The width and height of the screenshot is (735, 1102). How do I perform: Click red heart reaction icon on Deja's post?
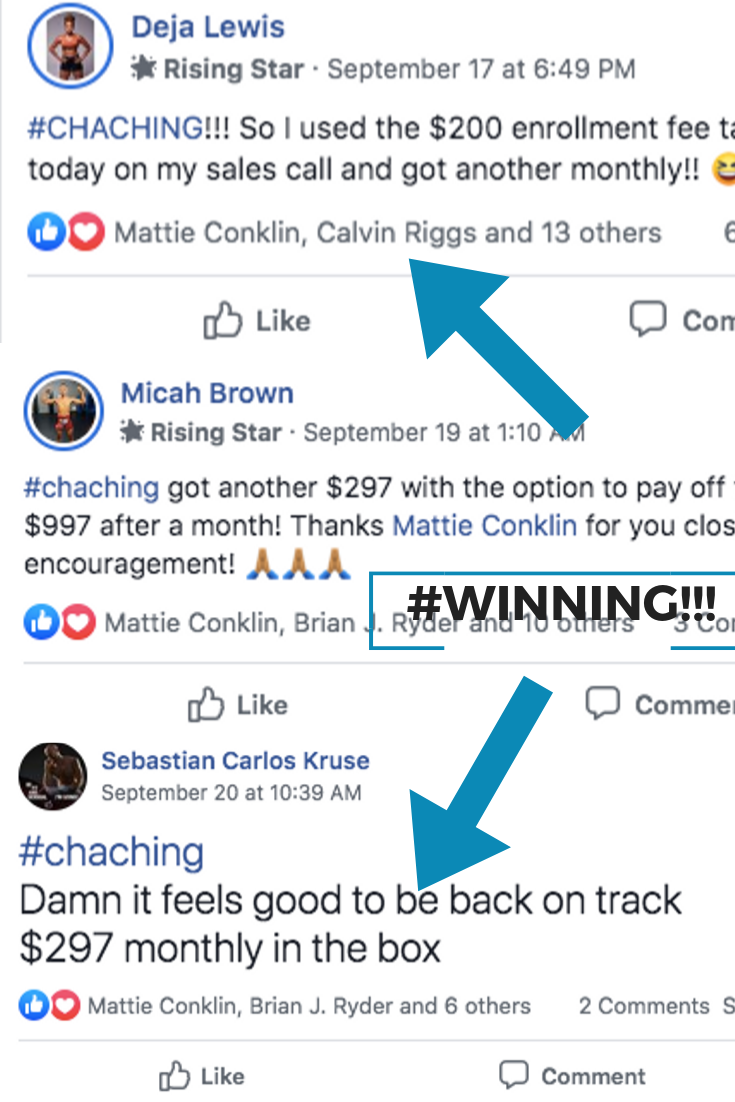(86, 231)
